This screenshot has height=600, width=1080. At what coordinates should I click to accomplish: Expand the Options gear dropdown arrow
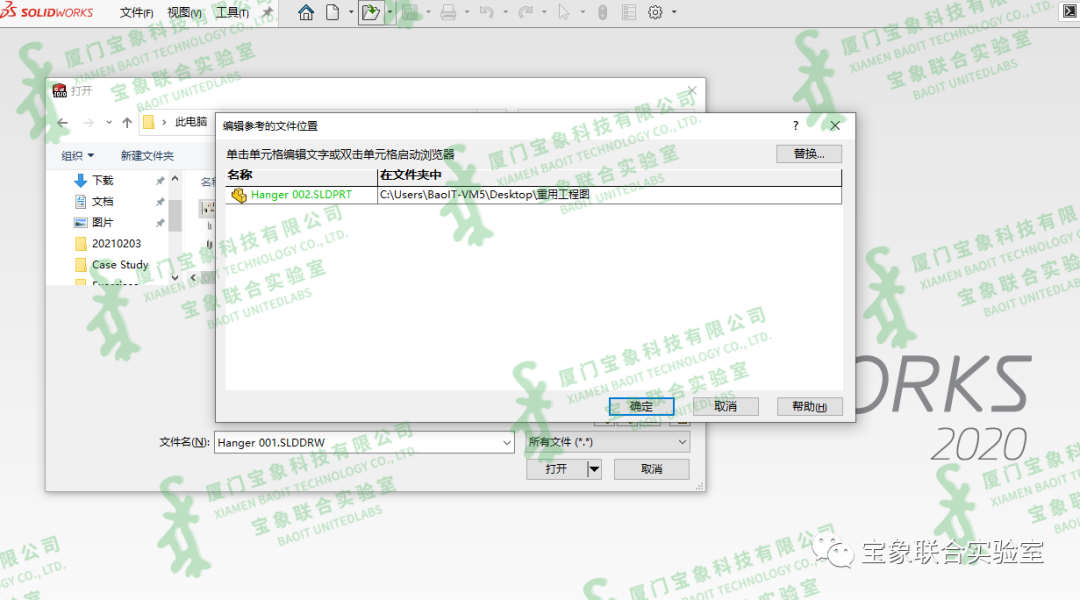click(x=674, y=12)
